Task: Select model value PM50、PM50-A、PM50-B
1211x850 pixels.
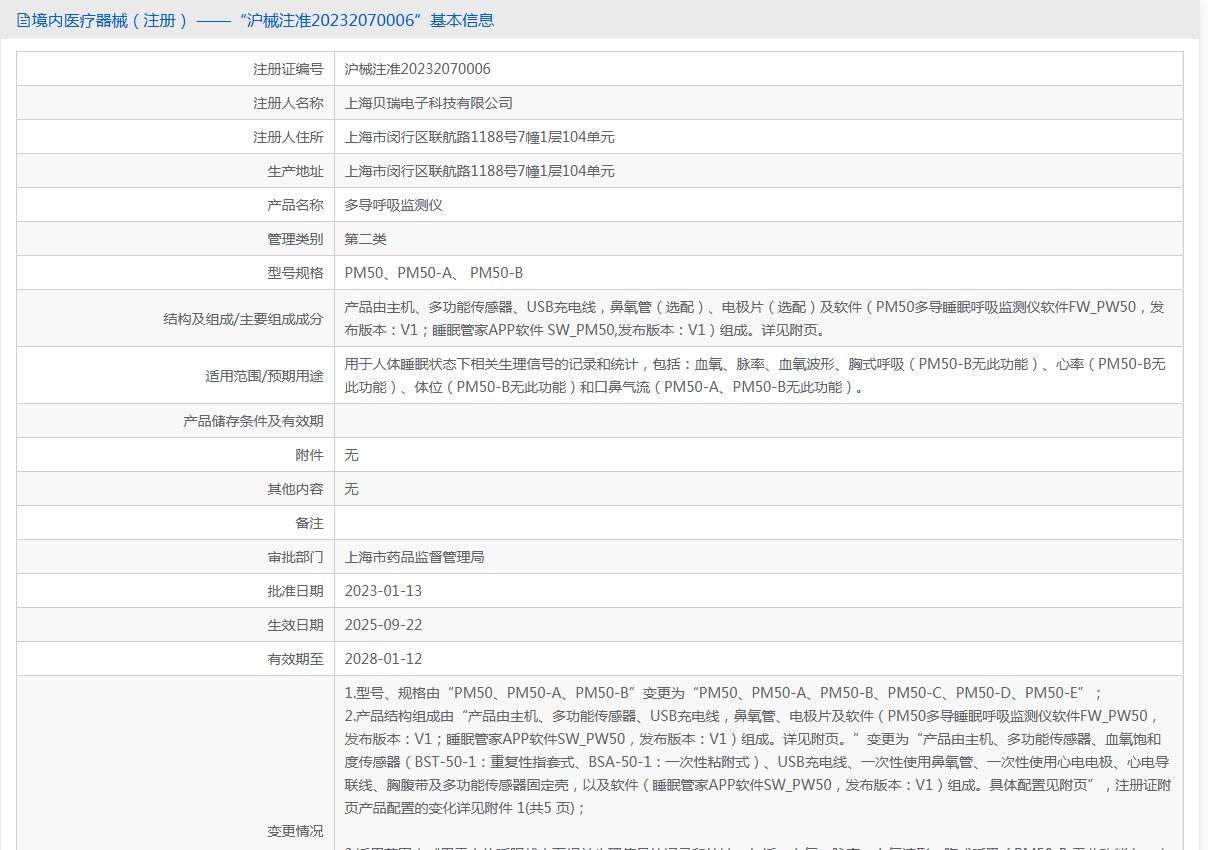Action: (x=434, y=273)
